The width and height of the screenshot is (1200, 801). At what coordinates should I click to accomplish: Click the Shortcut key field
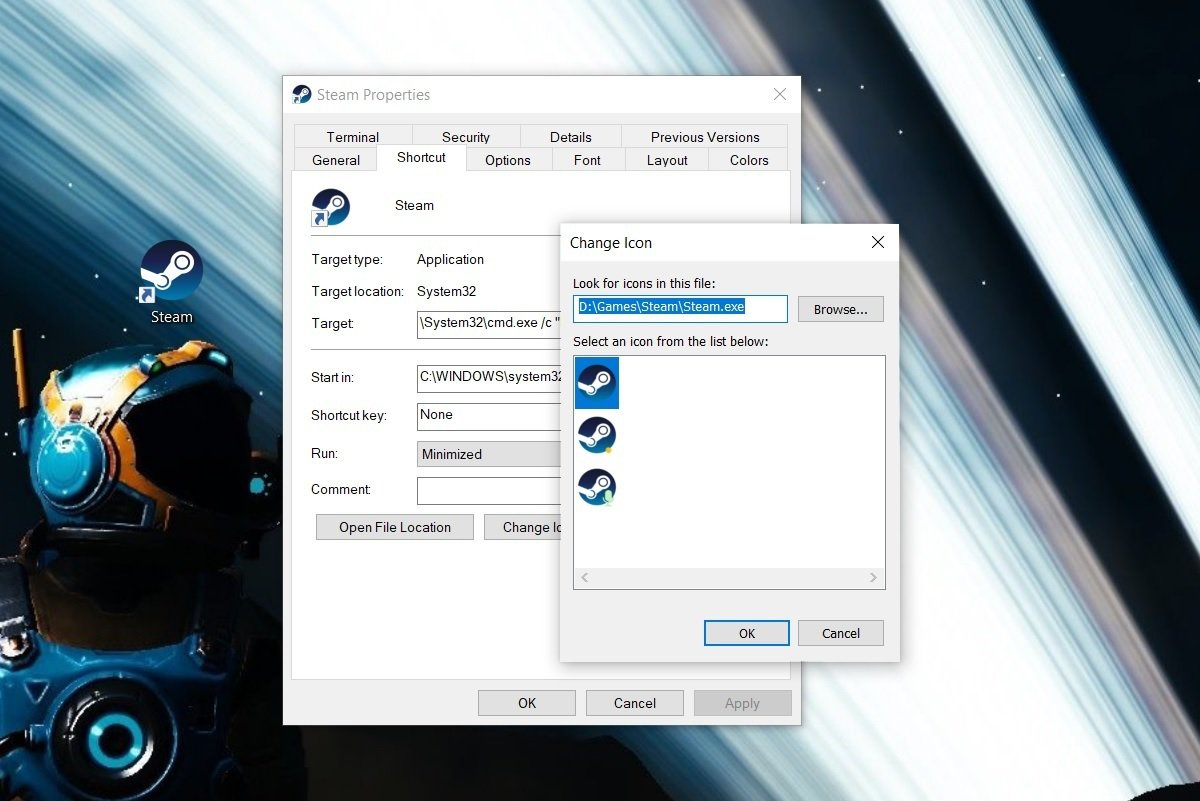pos(489,415)
